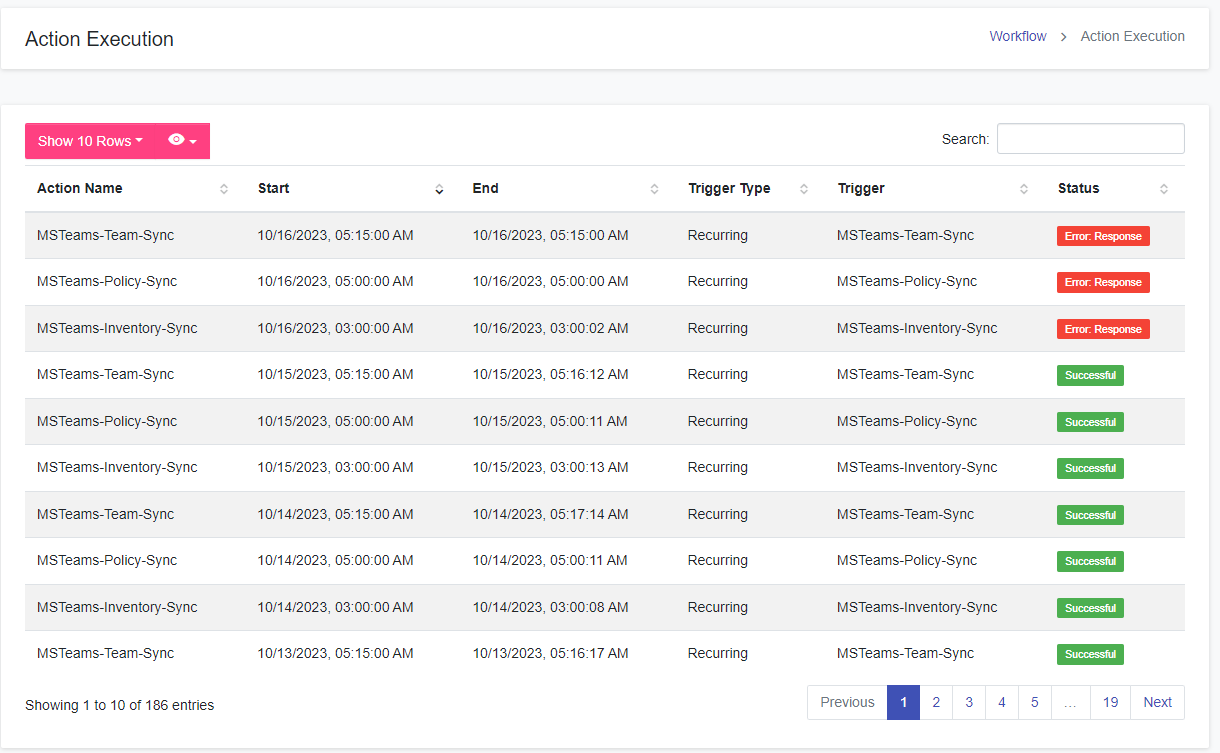
Task: Open the Workflow breadcrumb link
Action: pyautogui.click(x=1018, y=36)
